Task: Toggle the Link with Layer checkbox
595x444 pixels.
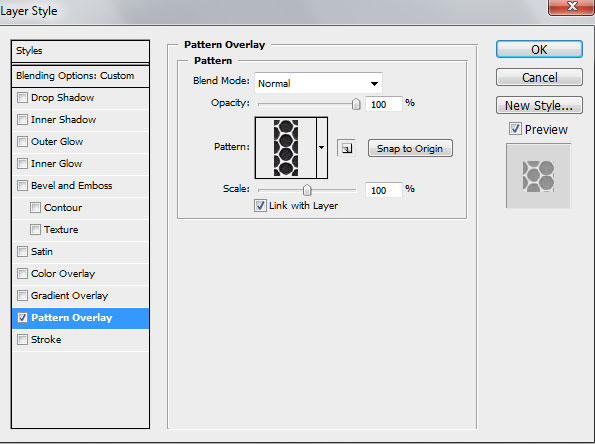Action: click(260, 205)
